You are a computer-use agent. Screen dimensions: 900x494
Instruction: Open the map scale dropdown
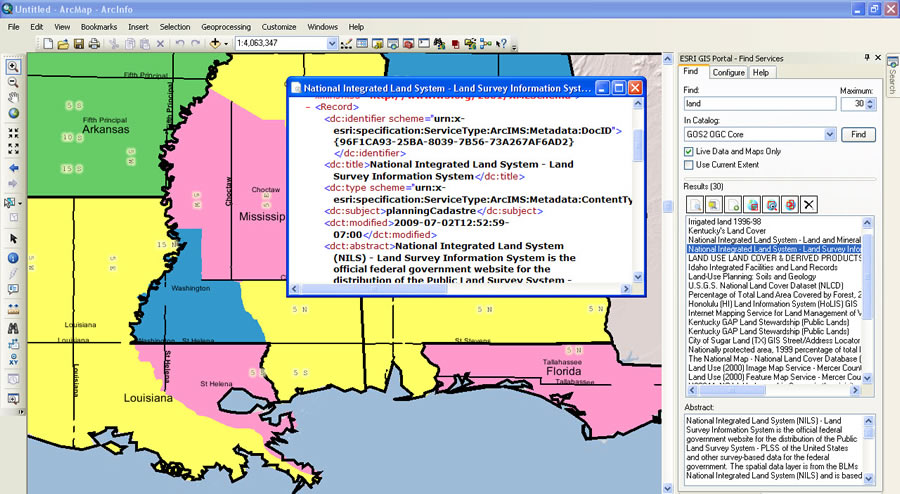332,44
